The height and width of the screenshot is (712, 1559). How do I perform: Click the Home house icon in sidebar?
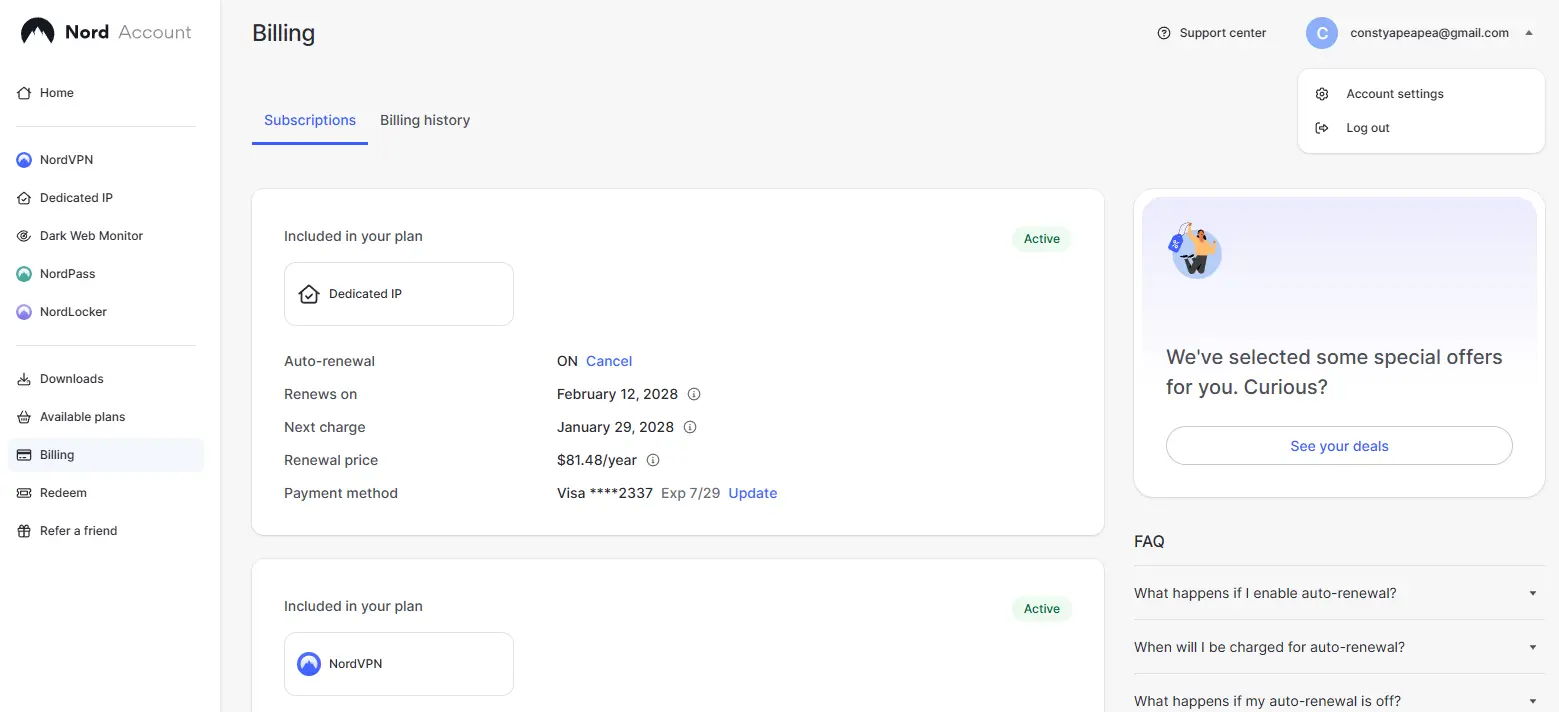(x=24, y=93)
